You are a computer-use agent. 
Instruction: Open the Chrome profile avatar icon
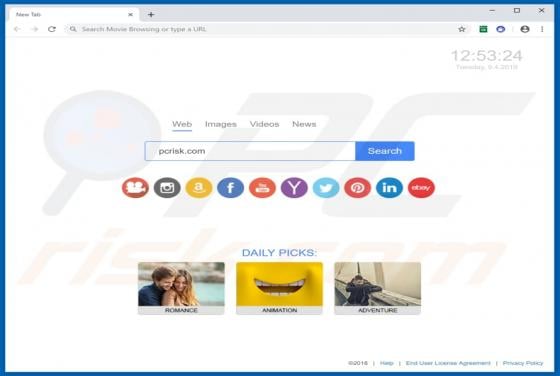click(525, 29)
